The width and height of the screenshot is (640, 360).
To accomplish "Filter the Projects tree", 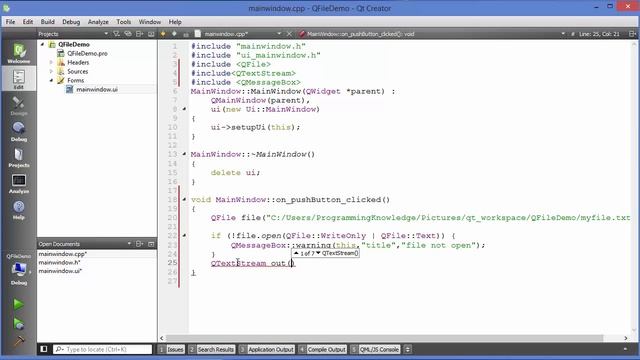I will [x=116, y=34].
